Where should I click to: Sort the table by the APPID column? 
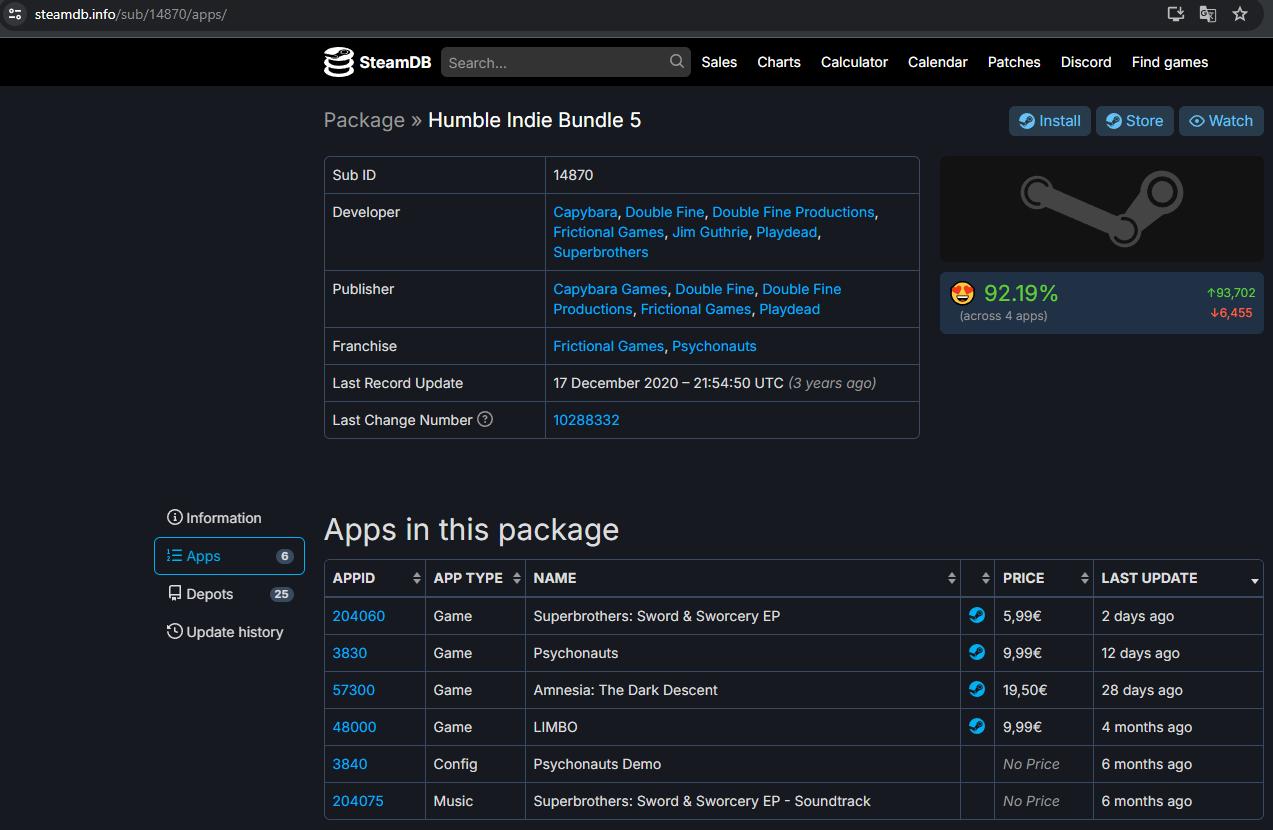click(x=375, y=578)
